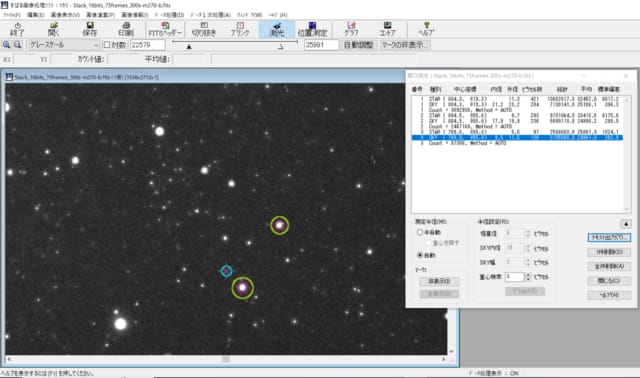Open the コントア contour tool
Image resolution: width=640 pixels, height=378 pixels.
(387, 29)
